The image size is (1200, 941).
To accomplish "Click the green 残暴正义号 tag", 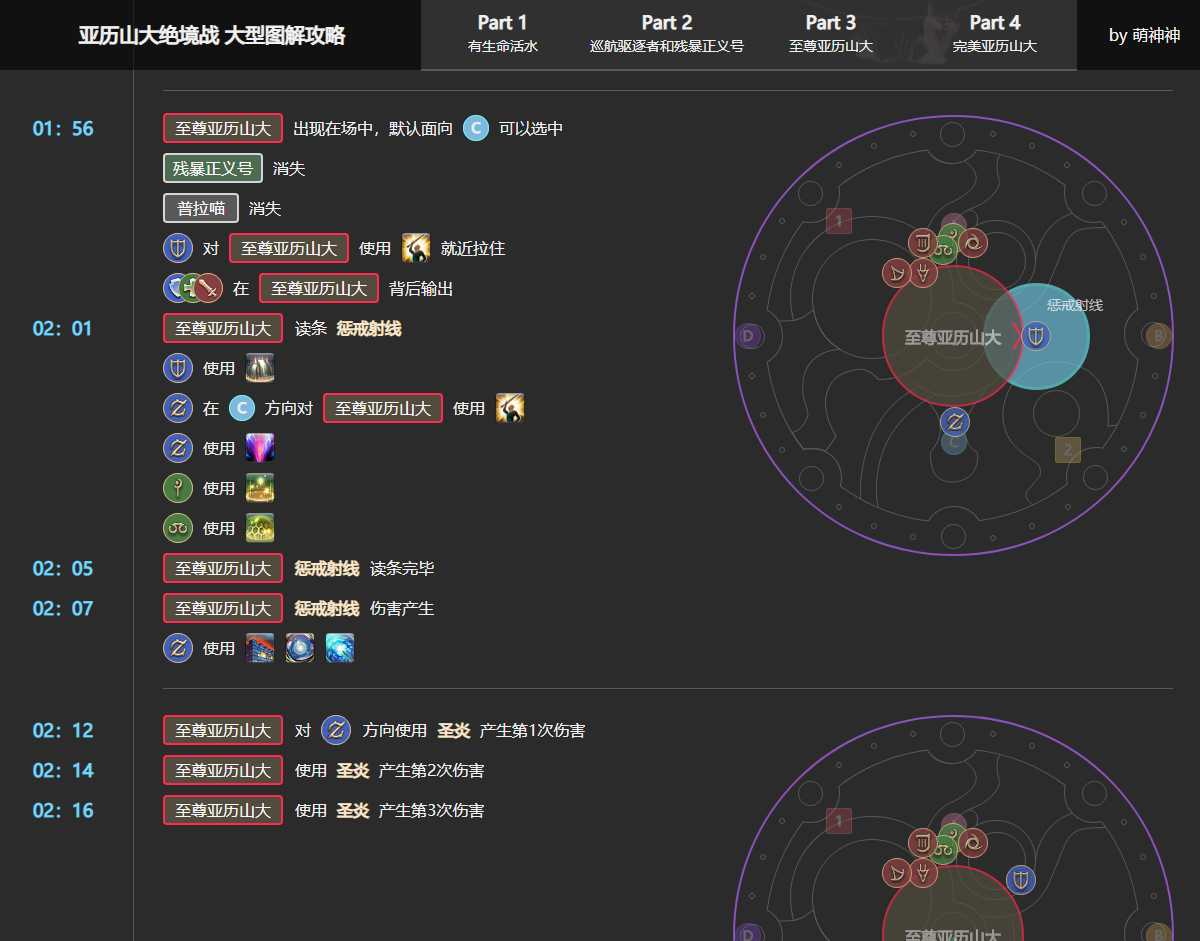I will click(213, 168).
